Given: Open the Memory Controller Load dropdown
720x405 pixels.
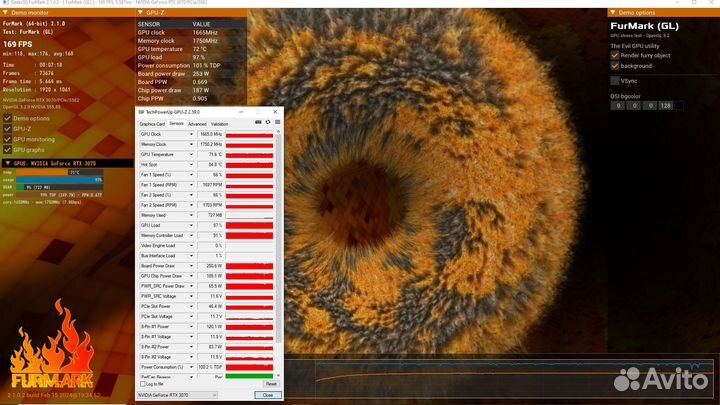Looking at the screenshot, I should click(x=191, y=236).
